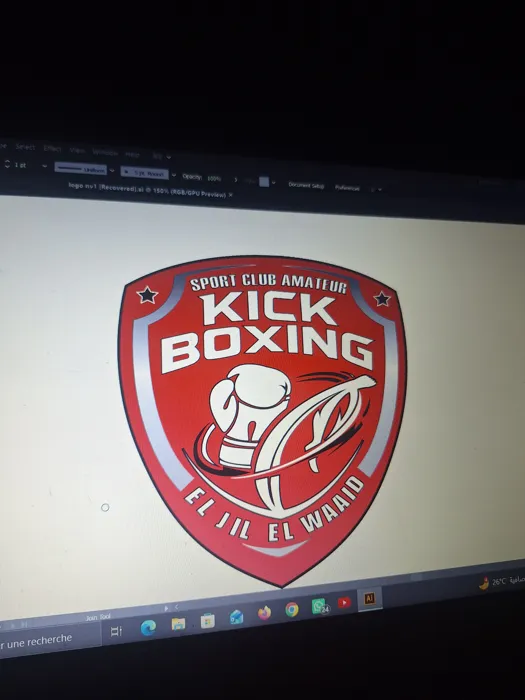Click the boxing glove artwork on canvas
Image resolution: width=525 pixels, height=700 pixels.
coord(251,415)
